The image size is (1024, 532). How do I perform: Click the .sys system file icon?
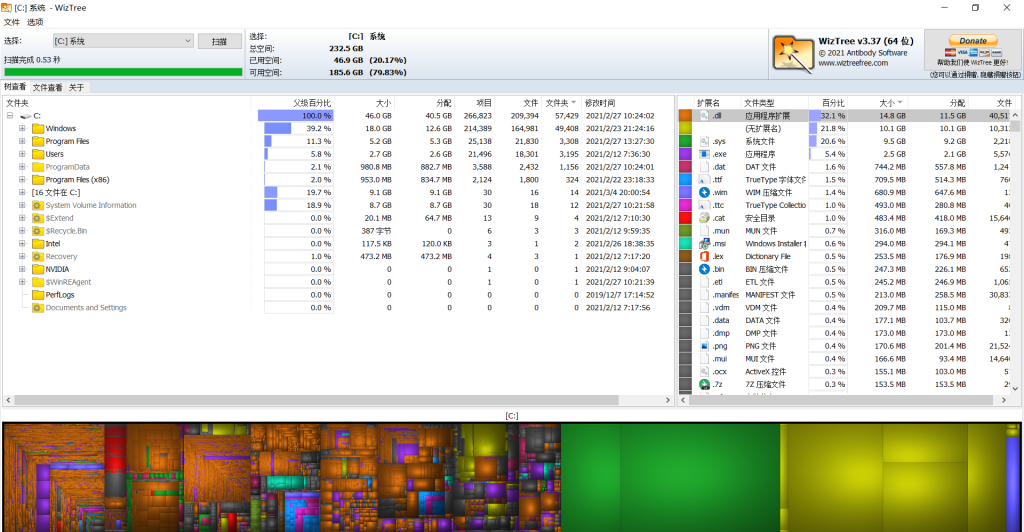[704, 141]
